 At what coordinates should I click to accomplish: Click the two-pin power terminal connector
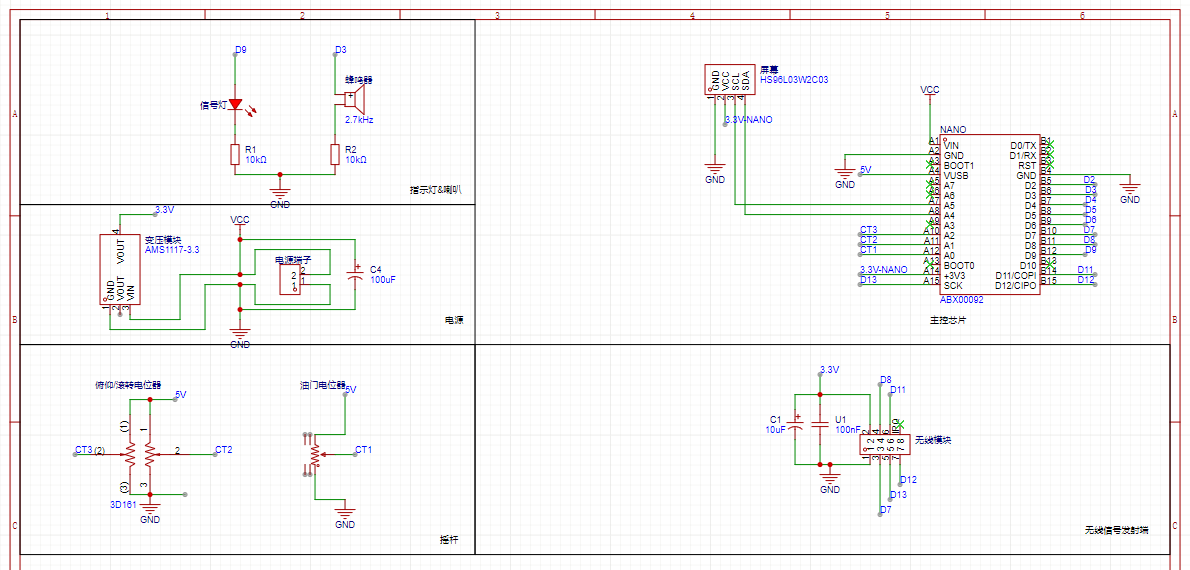[x=292, y=279]
